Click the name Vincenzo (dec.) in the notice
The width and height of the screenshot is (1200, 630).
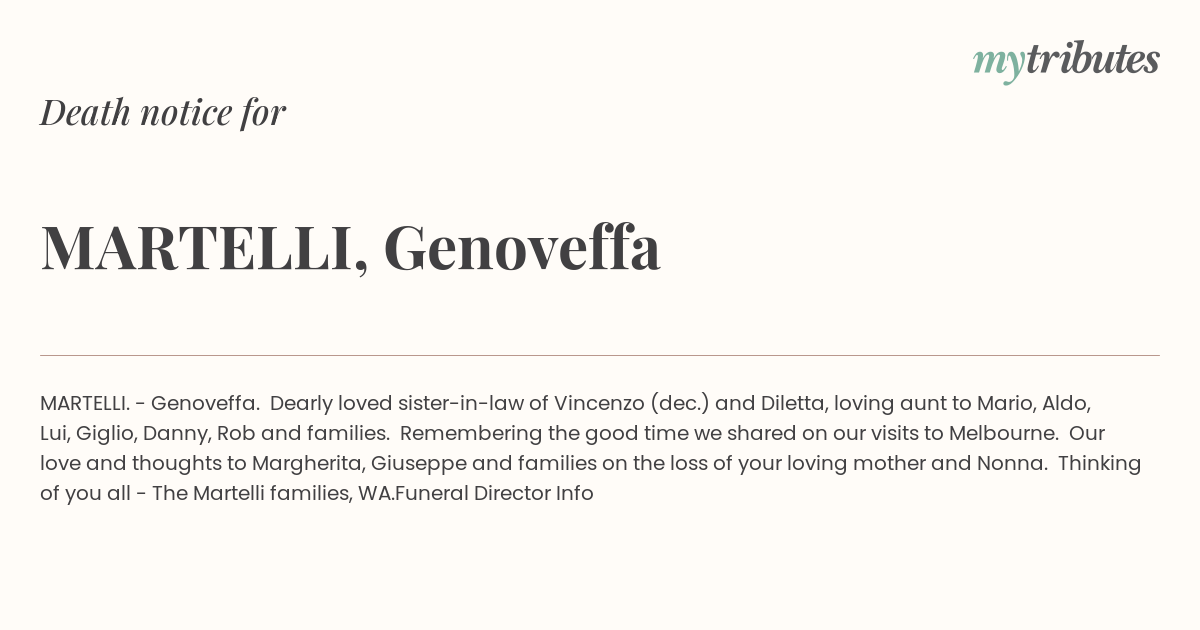pos(632,403)
